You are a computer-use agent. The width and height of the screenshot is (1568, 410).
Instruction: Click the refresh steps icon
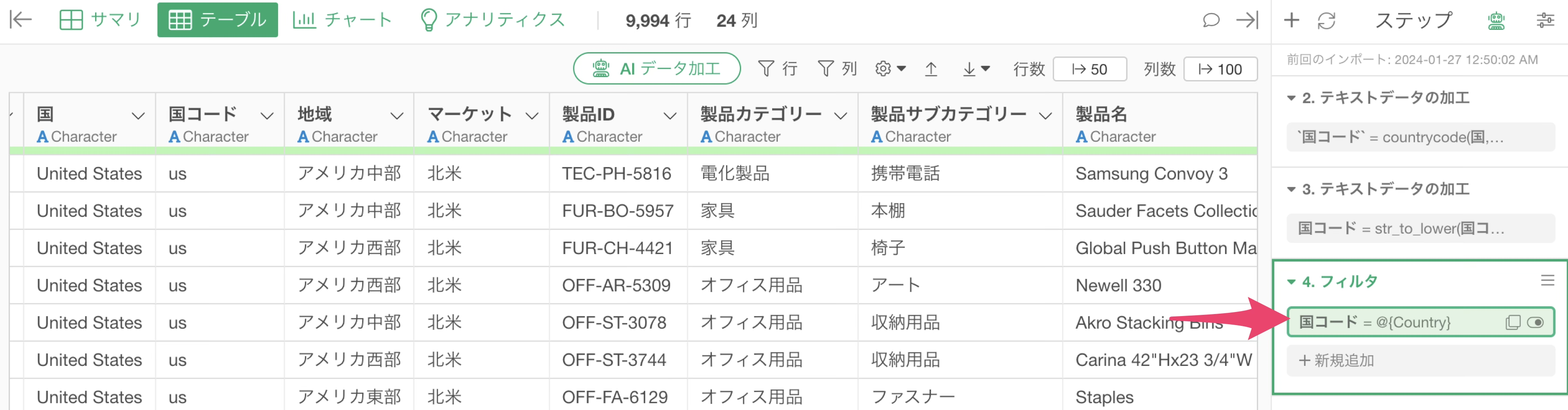[x=1326, y=21]
